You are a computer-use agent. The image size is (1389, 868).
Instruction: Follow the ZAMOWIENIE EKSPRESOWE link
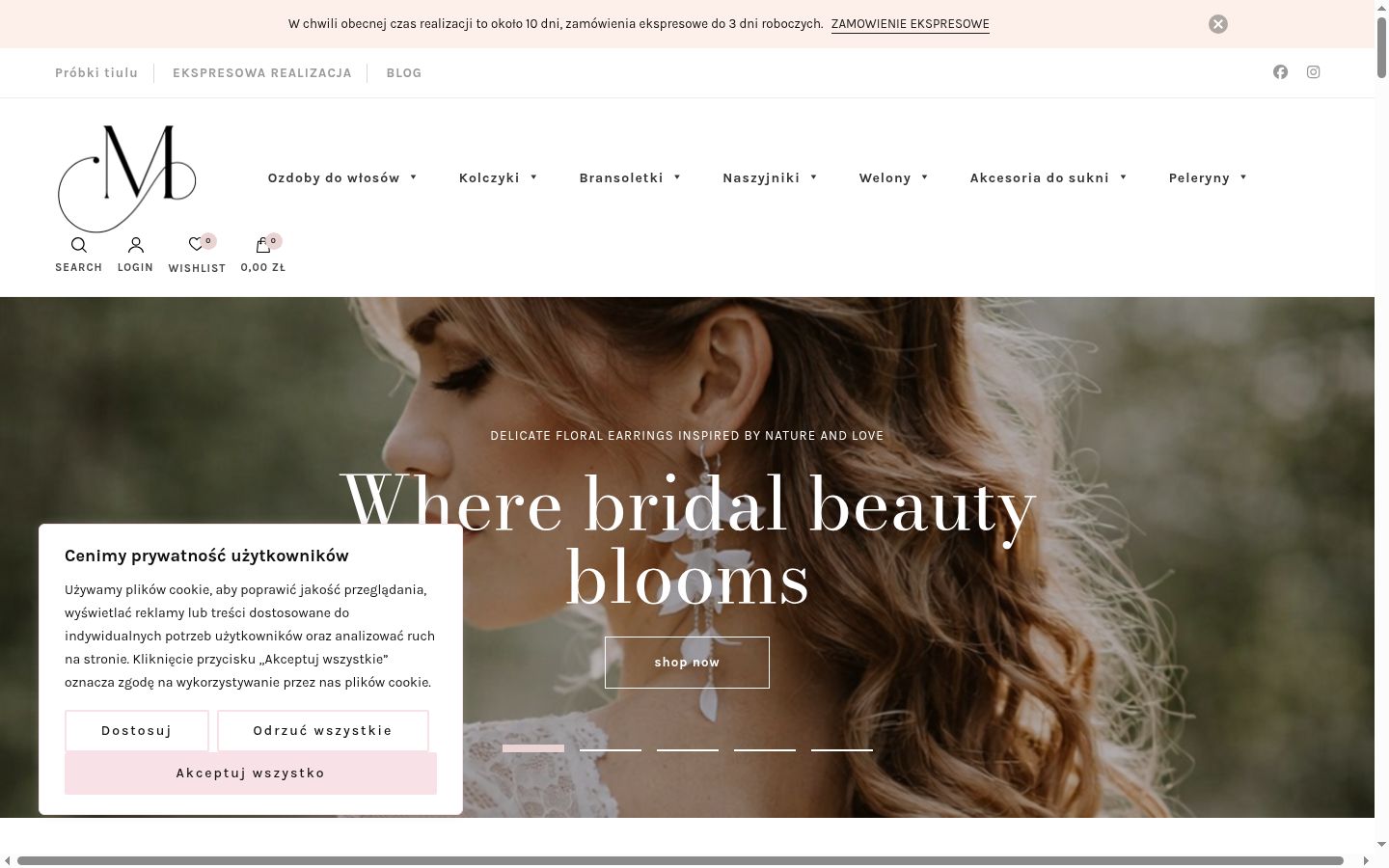(911, 24)
